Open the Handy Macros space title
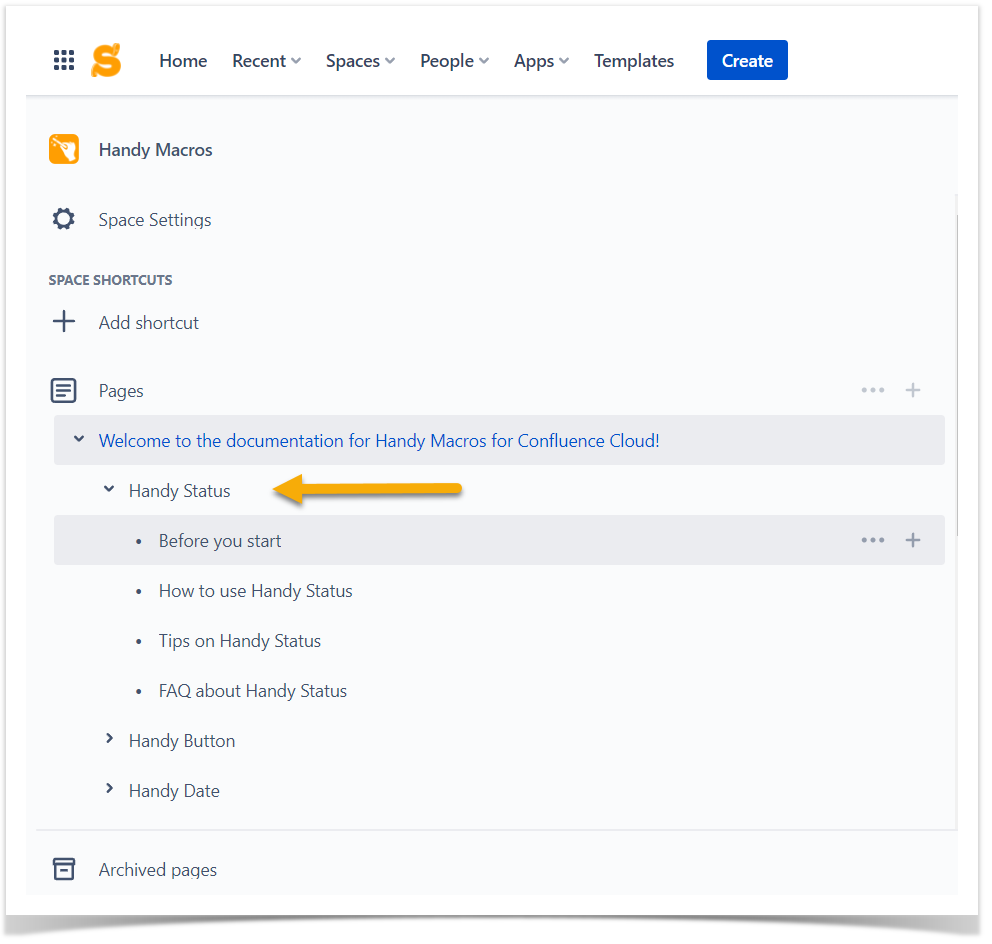The height and width of the screenshot is (944, 992). pyautogui.click(x=156, y=150)
